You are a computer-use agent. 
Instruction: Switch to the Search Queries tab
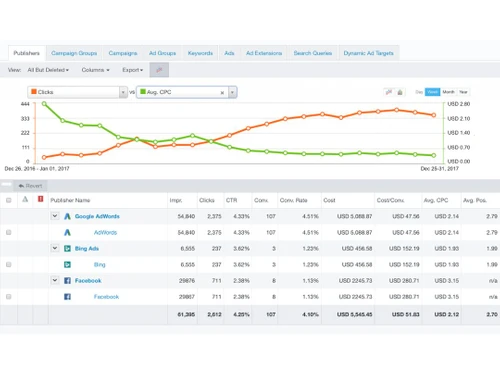click(x=313, y=53)
